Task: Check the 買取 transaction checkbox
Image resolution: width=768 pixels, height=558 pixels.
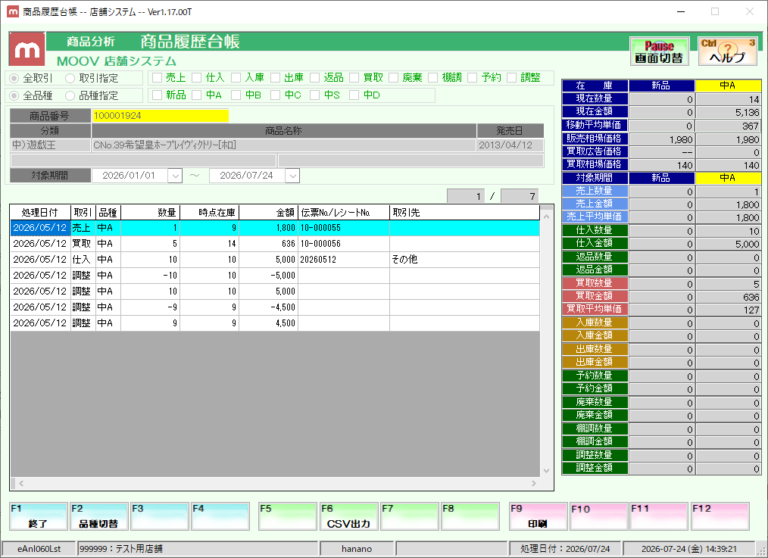Action: pos(354,78)
